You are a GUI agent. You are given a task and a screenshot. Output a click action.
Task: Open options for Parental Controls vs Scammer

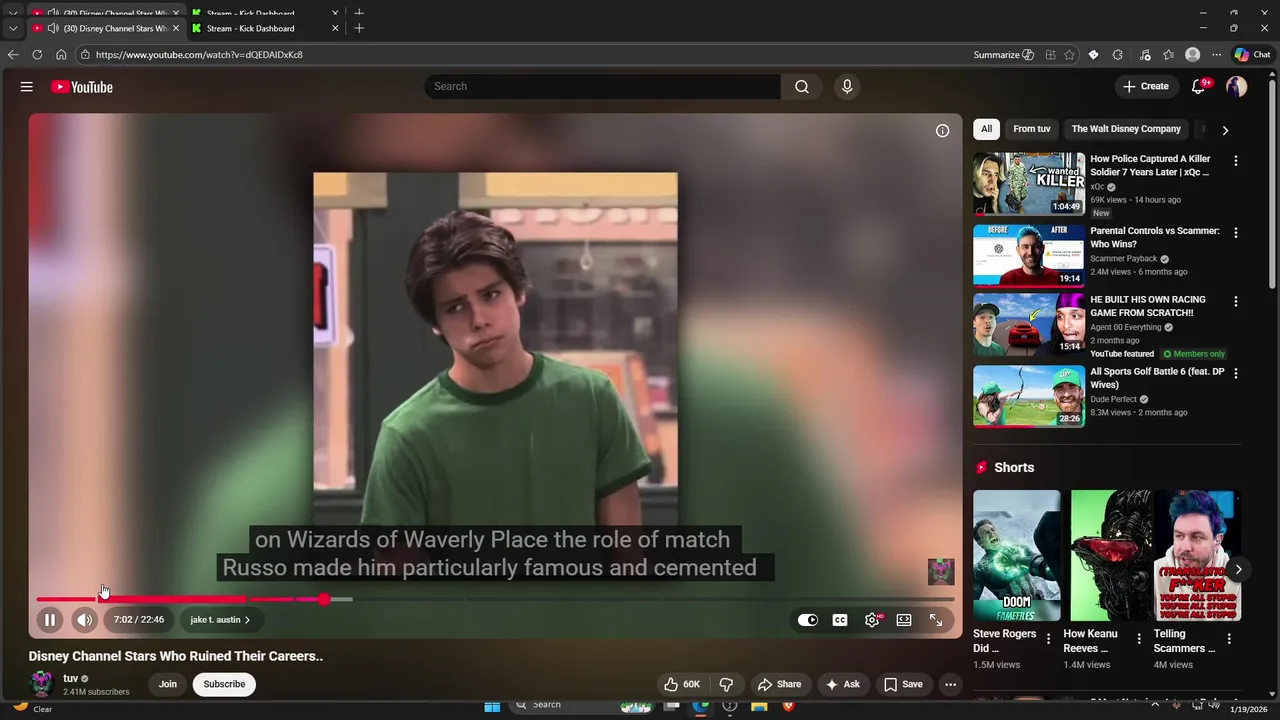pos(1236,232)
